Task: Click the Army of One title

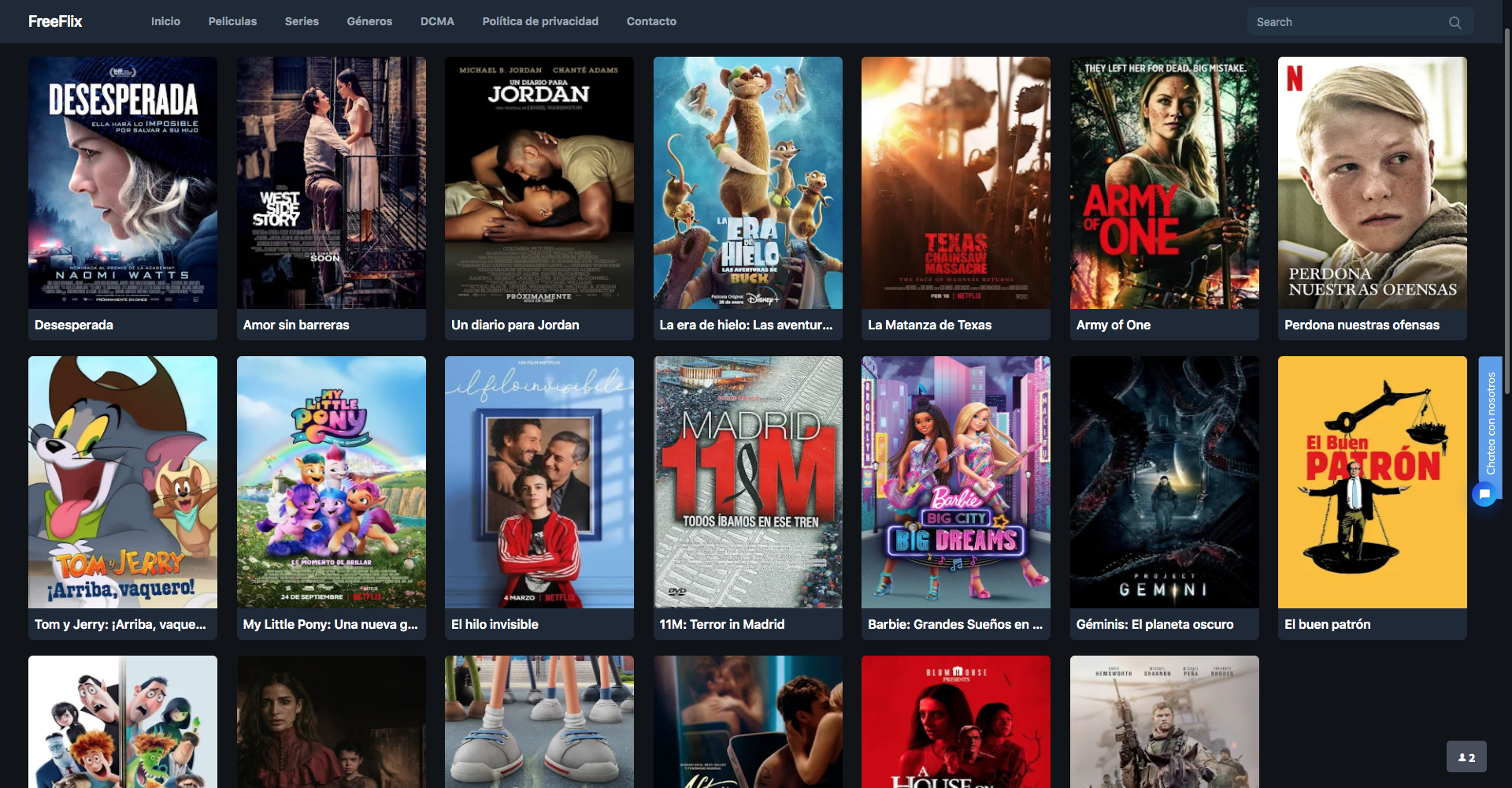Action: [x=1114, y=325]
